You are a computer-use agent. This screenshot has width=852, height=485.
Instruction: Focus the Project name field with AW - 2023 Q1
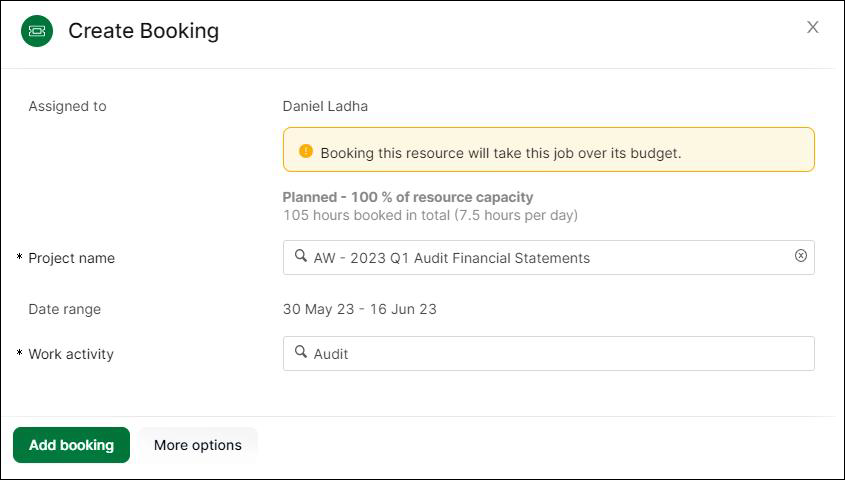tap(548, 258)
